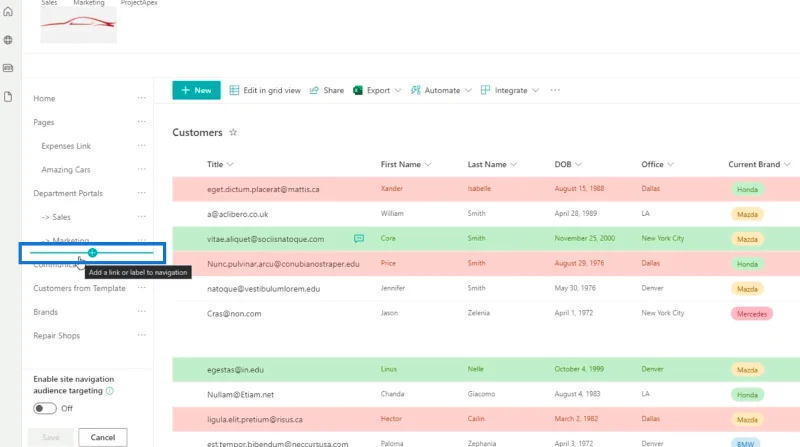This screenshot has width=800, height=447.
Task: Click the comment icon on vitae.aliquet row
Action: pos(359,238)
